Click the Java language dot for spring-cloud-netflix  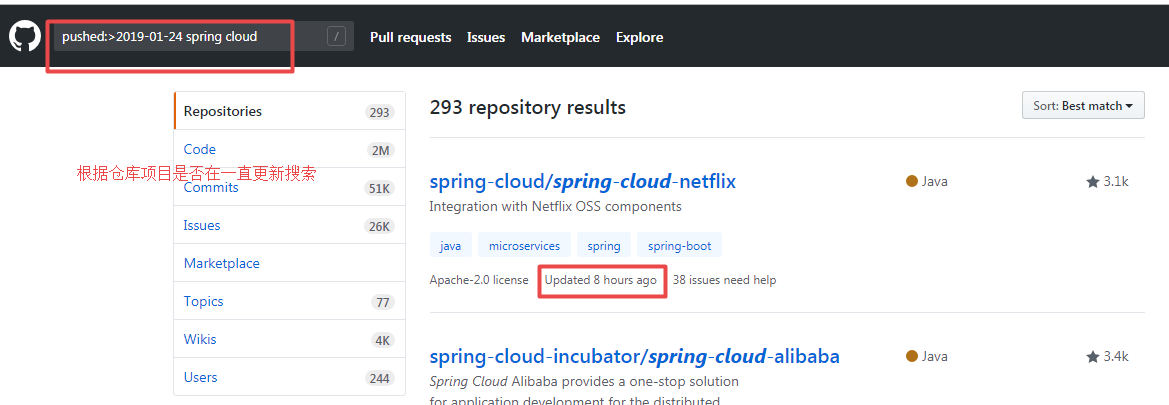tap(912, 182)
